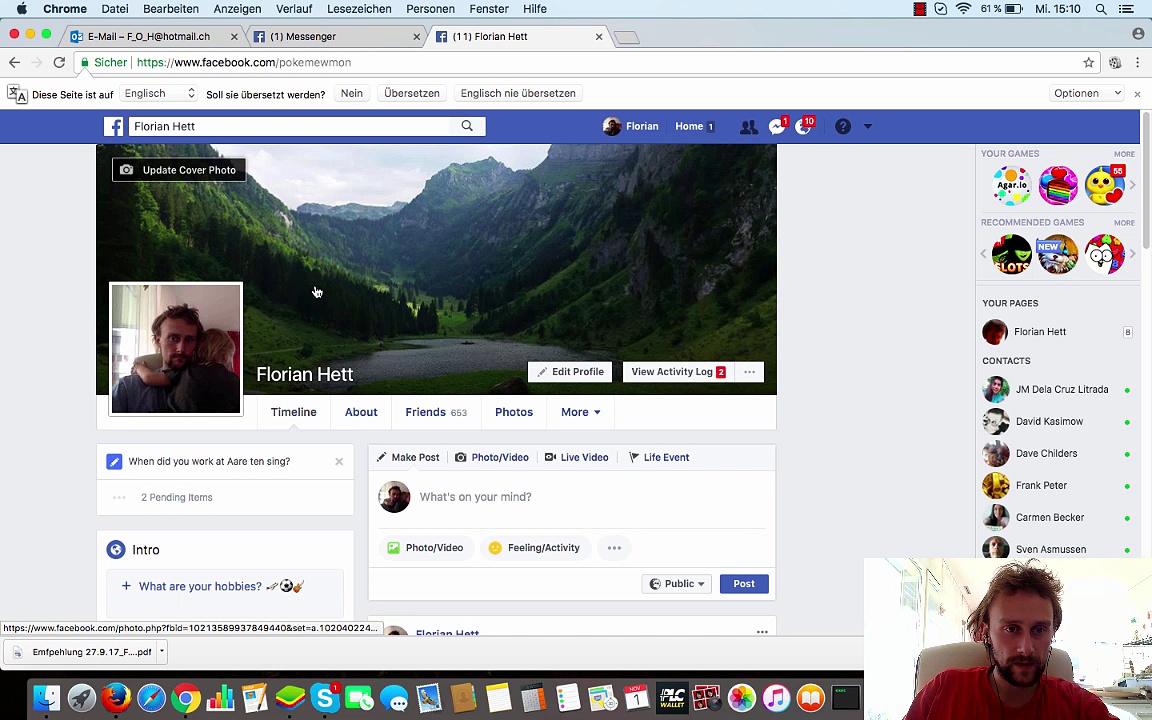Click the Feeling/Activity smiley button
This screenshot has height=720, width=1152.
tap(534, 548)
